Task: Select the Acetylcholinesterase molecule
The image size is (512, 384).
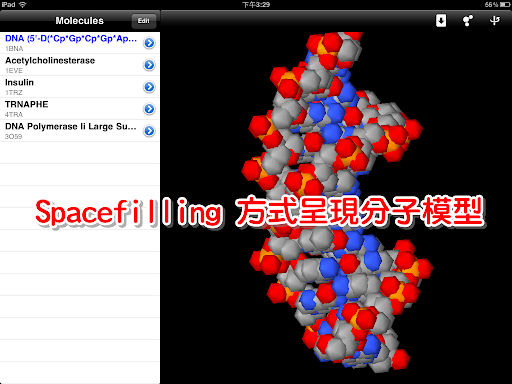Action: tap(80, 65)
